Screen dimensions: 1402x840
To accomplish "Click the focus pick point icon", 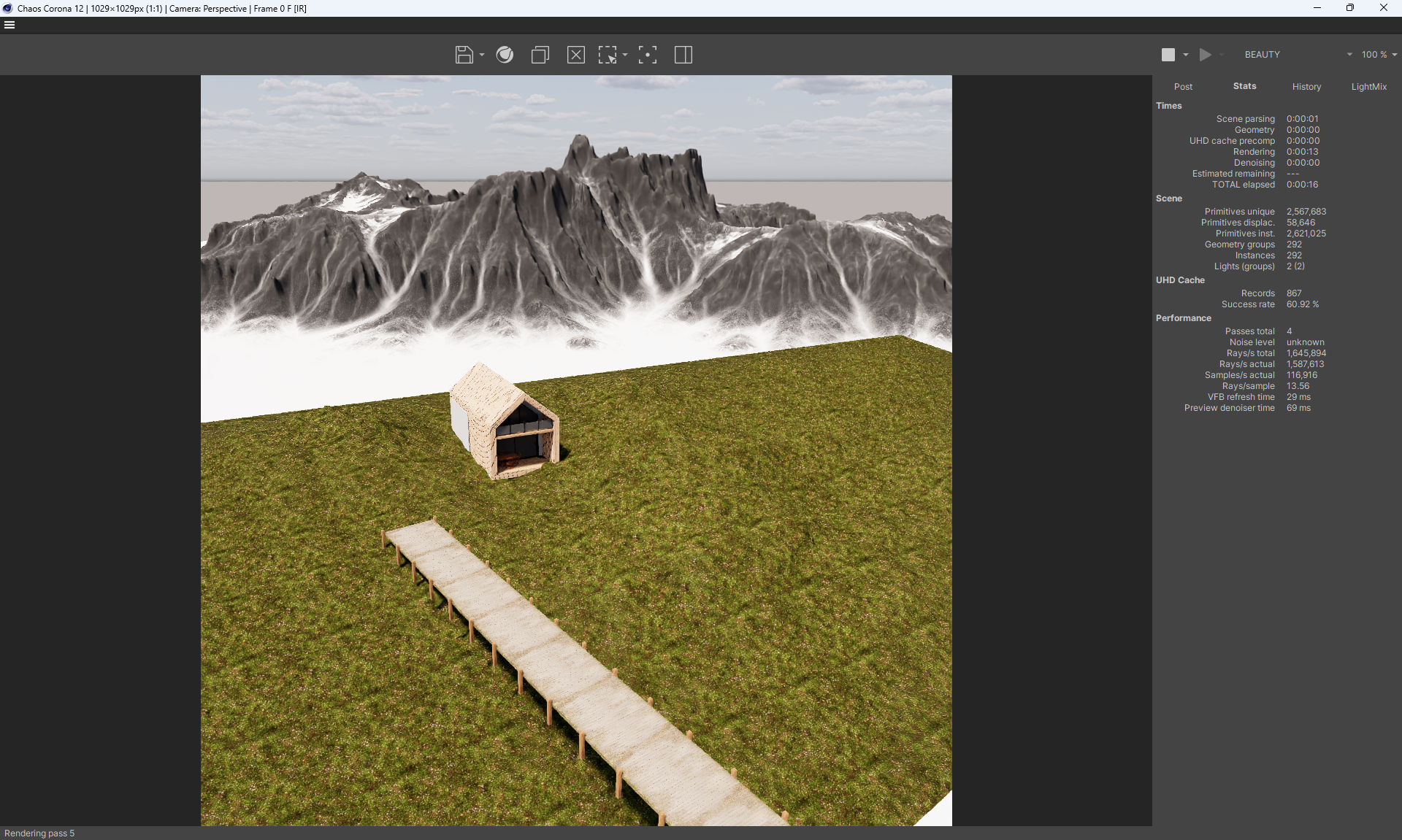I will click(x=648, y=55).
